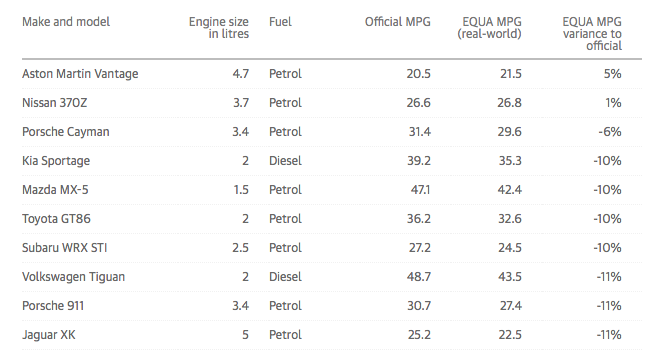
Task: Click the 5% variance for Aston Martin
Action: pos(613,74)
